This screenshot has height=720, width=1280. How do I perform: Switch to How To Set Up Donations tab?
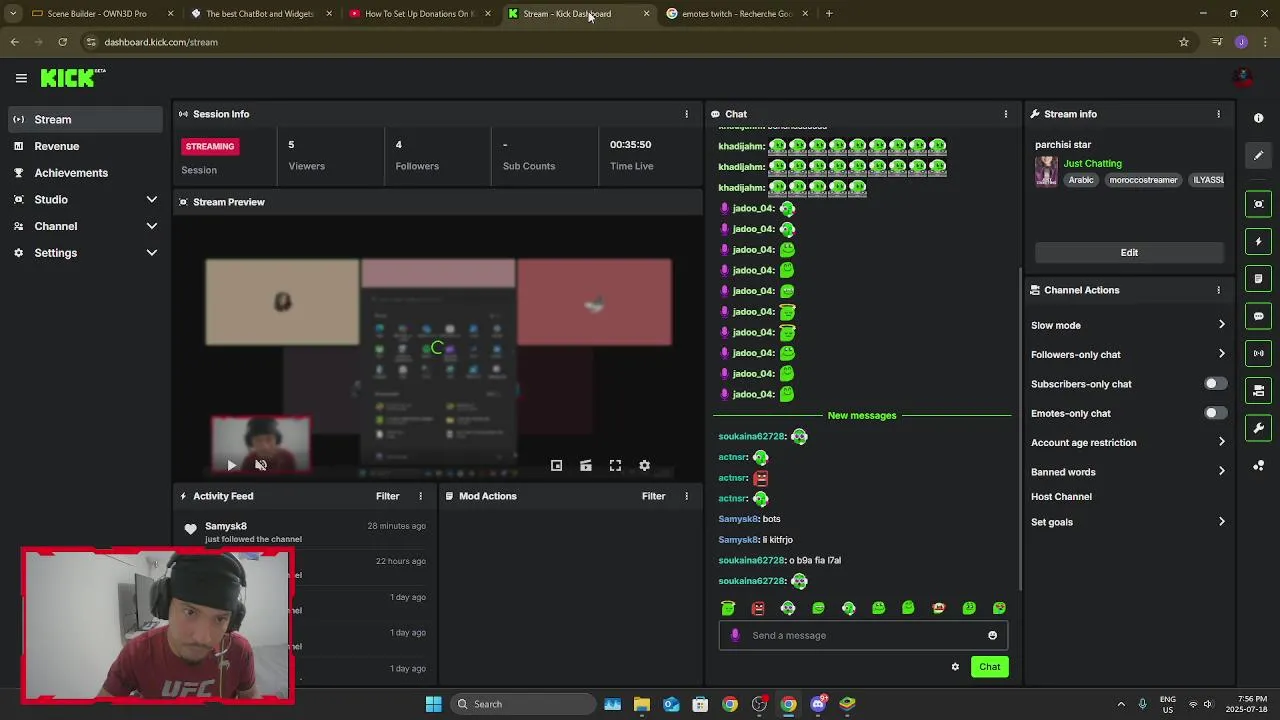click(x=418, y=14)
